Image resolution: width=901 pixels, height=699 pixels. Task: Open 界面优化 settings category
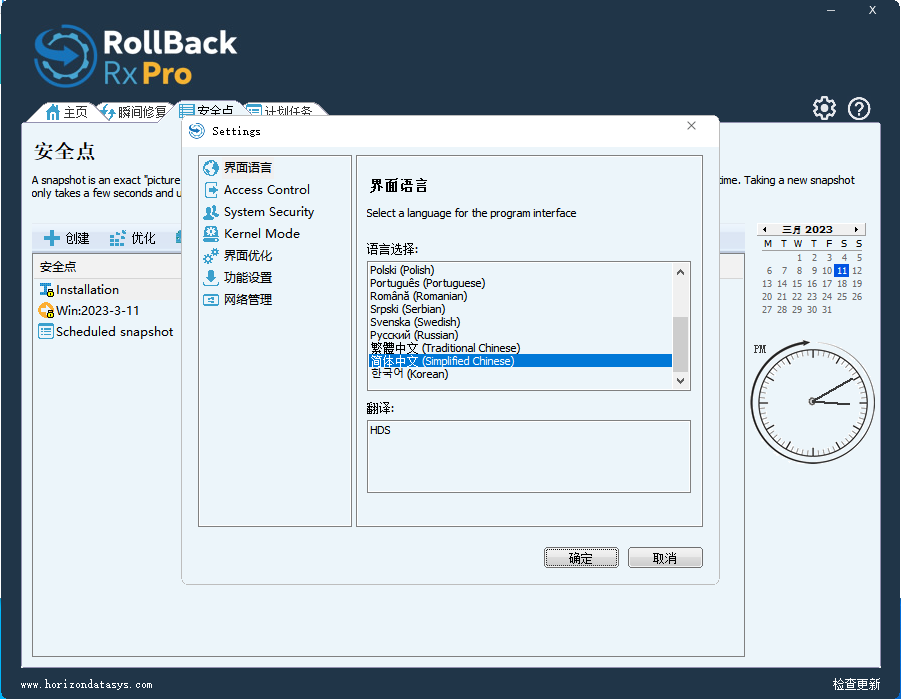pyautogui.click(x=248, y=256)
